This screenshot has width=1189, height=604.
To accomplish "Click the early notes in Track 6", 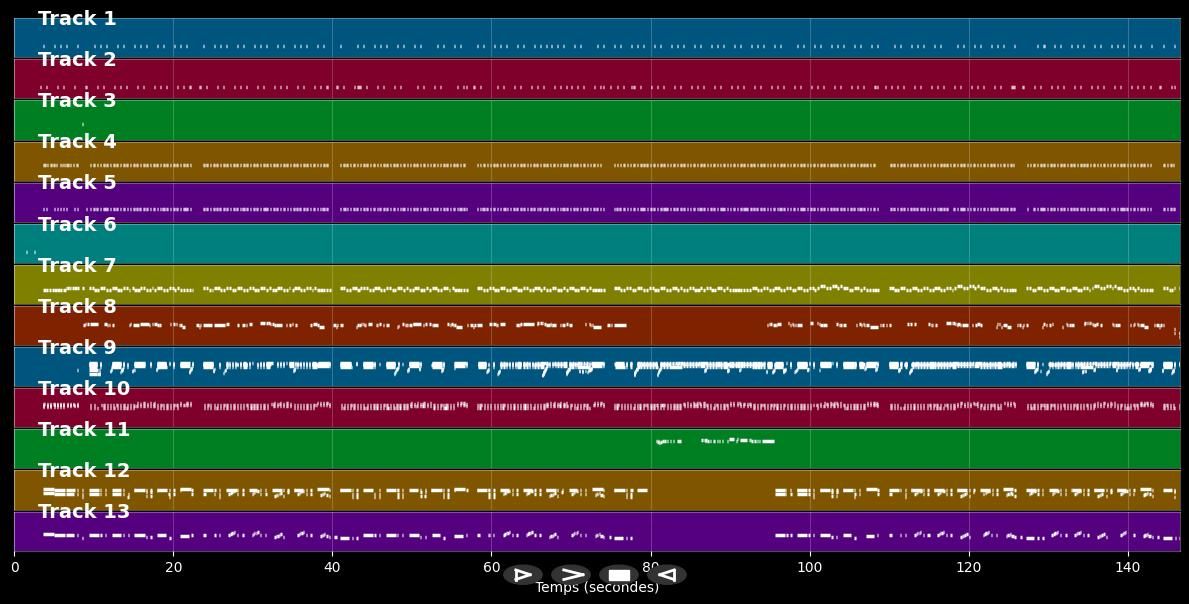I will click(x=30, y=252).
